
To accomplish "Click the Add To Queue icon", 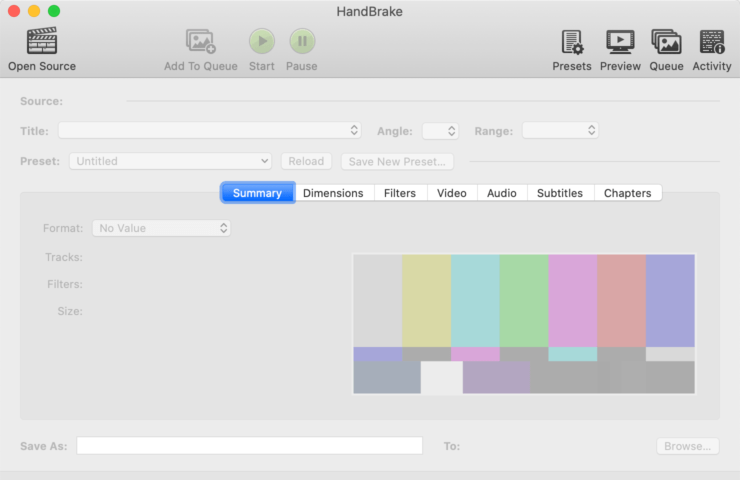I will [201, 42].
